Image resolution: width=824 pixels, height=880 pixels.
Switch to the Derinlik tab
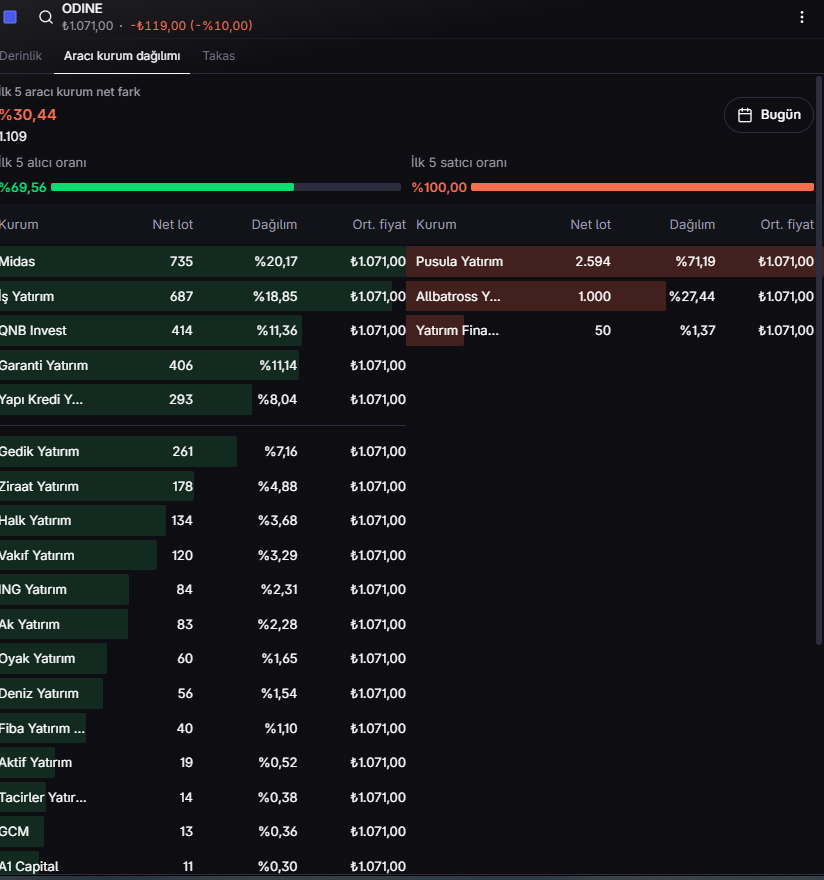click(x=21, y=56)
